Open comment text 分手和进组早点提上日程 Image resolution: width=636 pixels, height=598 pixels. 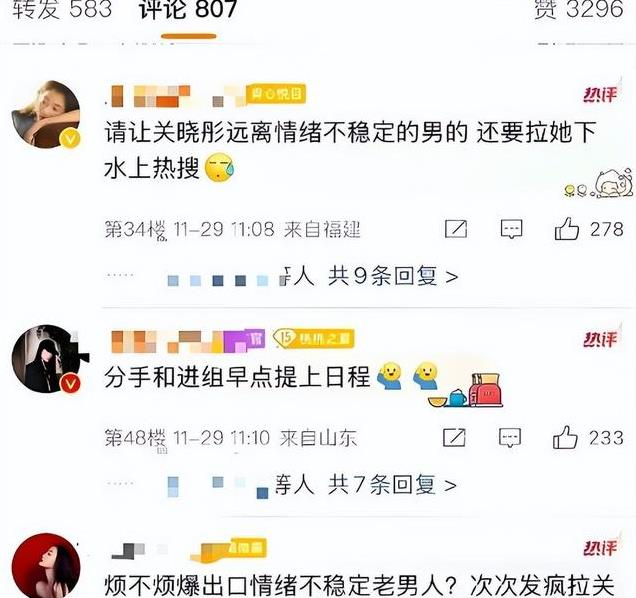(237, 377)
